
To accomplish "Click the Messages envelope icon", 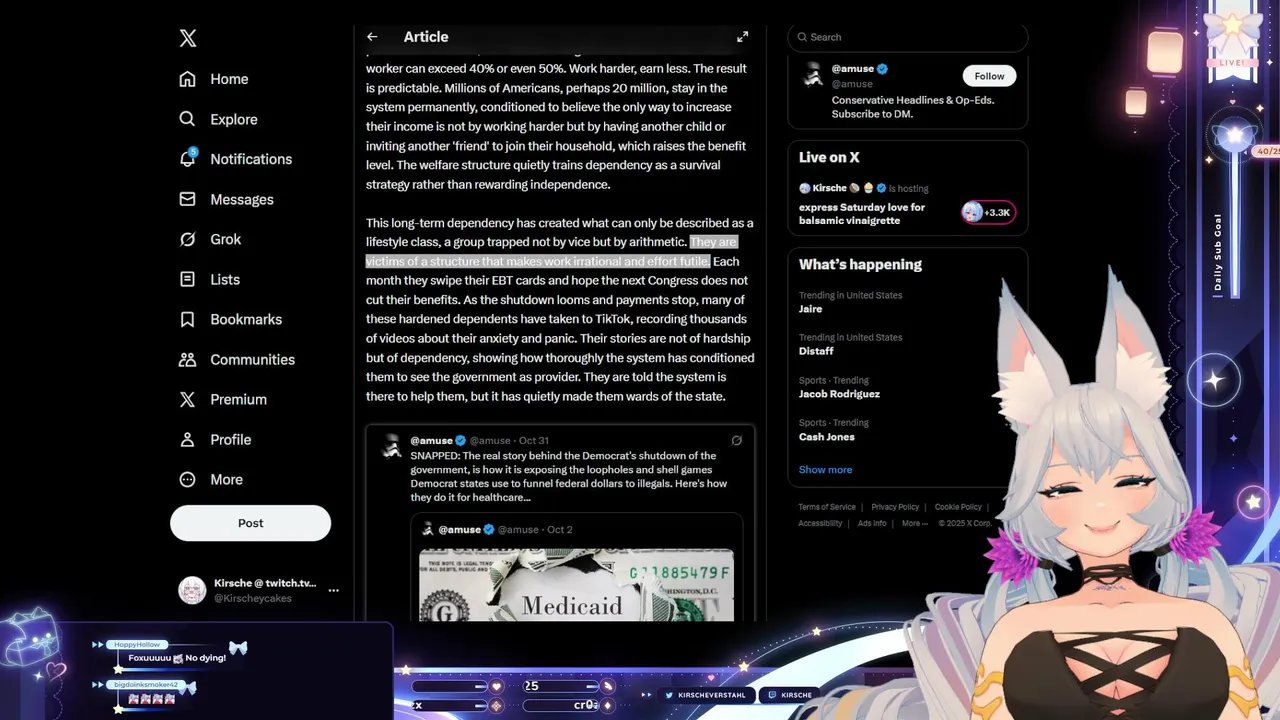I will click(x=187, y=199).
